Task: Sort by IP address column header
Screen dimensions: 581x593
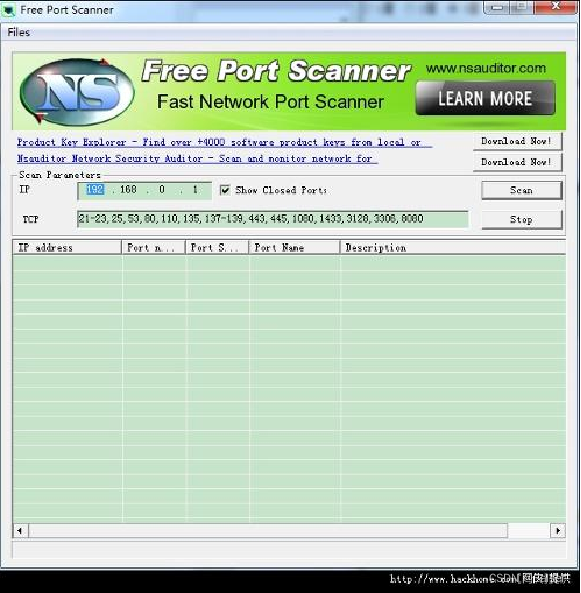Action: [x=67, y=248]
